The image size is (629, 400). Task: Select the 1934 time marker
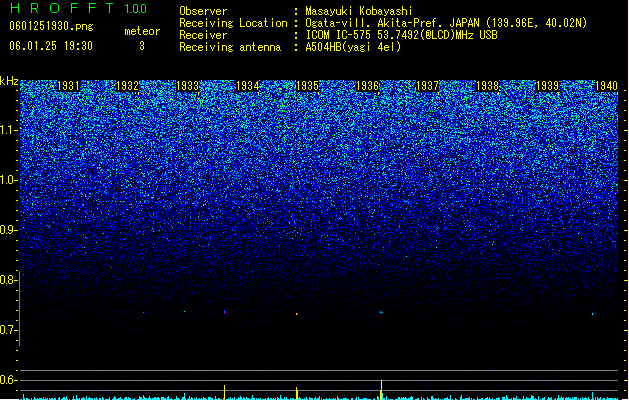click(248, 86)
